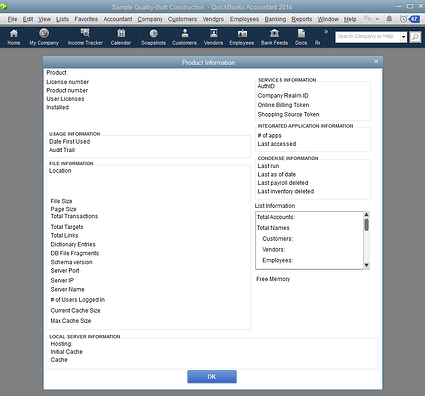Click the Total Transactions label

[x=74, y=216]
